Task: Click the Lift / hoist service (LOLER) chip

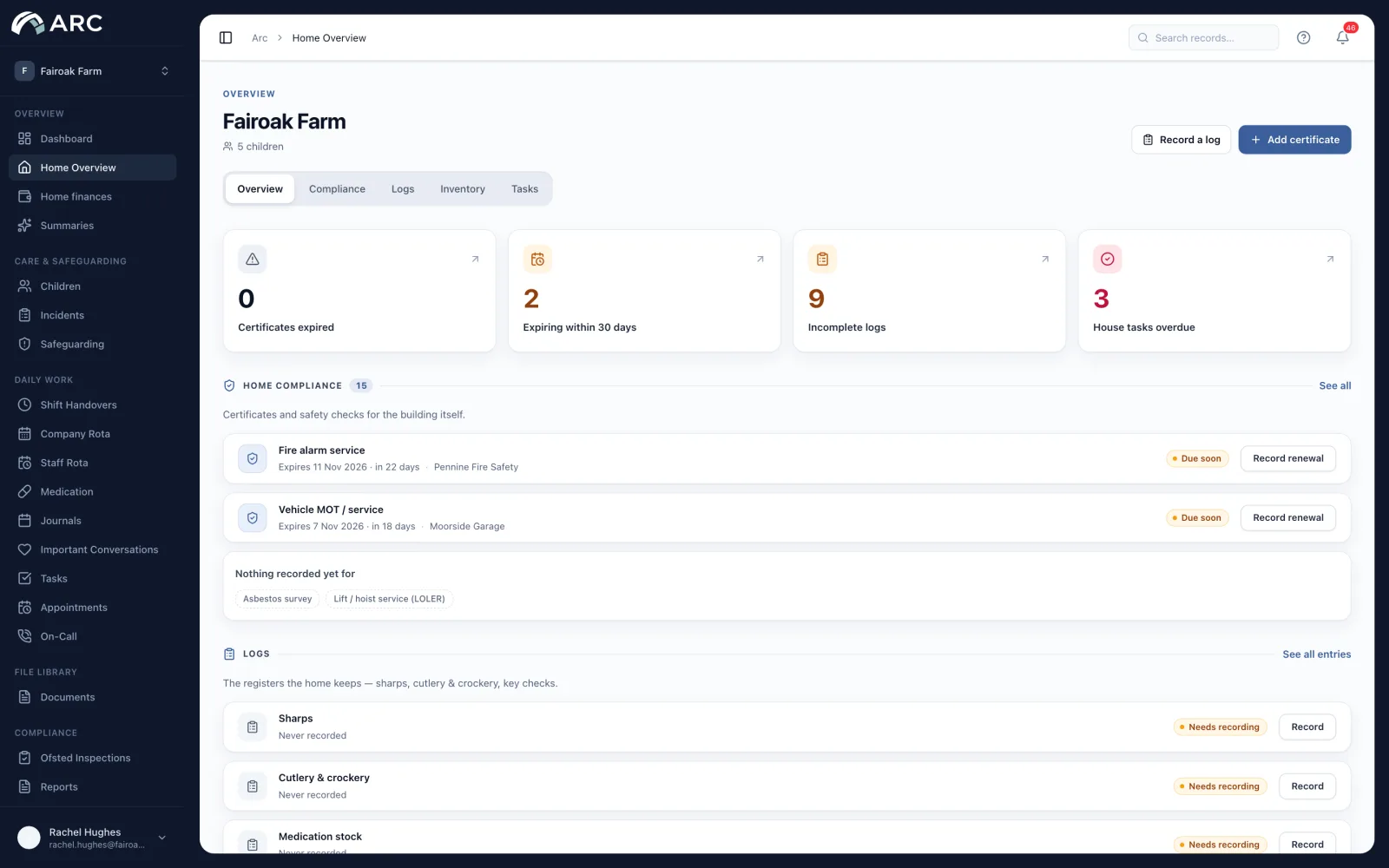Action: click(389, 599)
